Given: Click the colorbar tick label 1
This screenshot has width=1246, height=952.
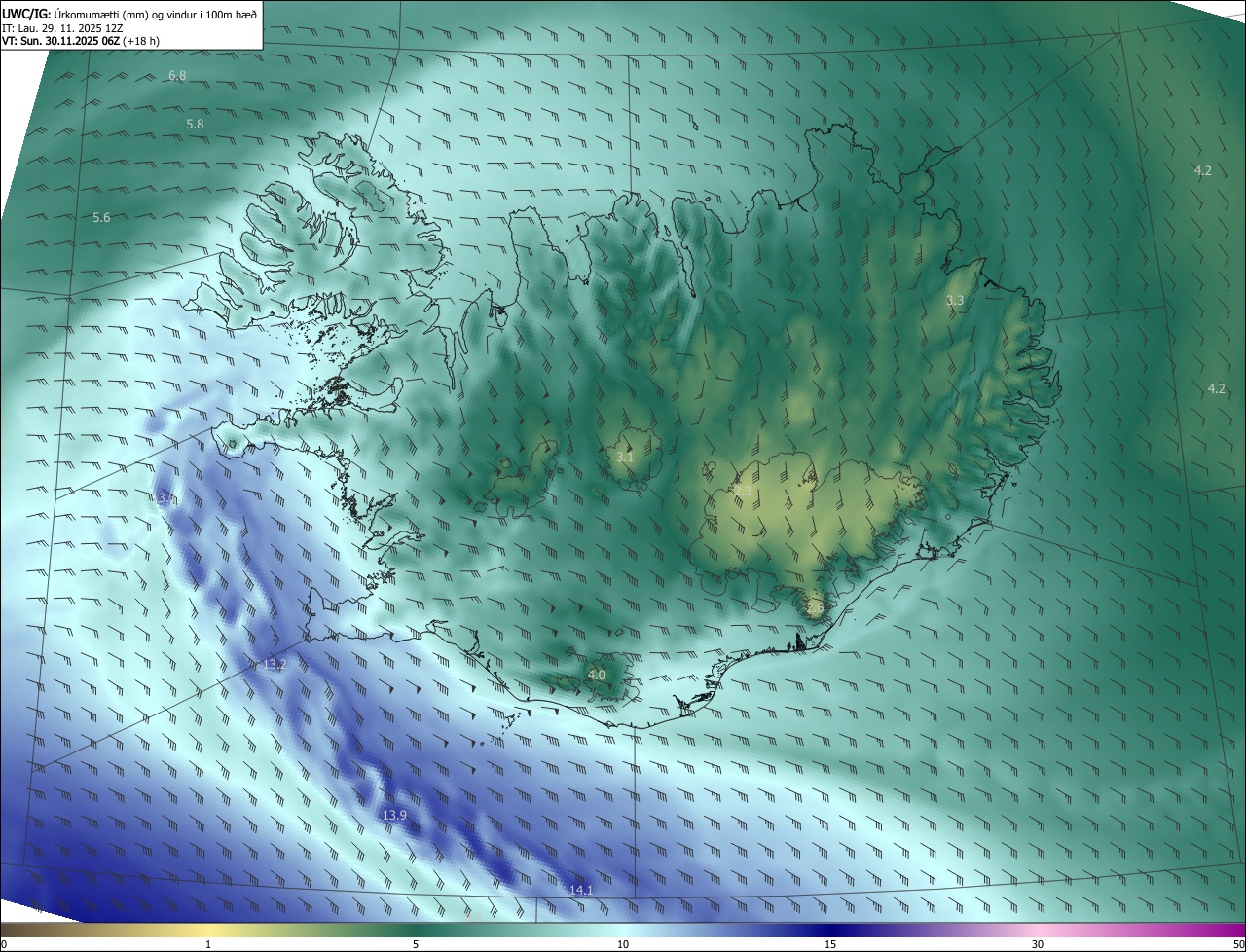Looking at the screenshot, I should point(208,944).
